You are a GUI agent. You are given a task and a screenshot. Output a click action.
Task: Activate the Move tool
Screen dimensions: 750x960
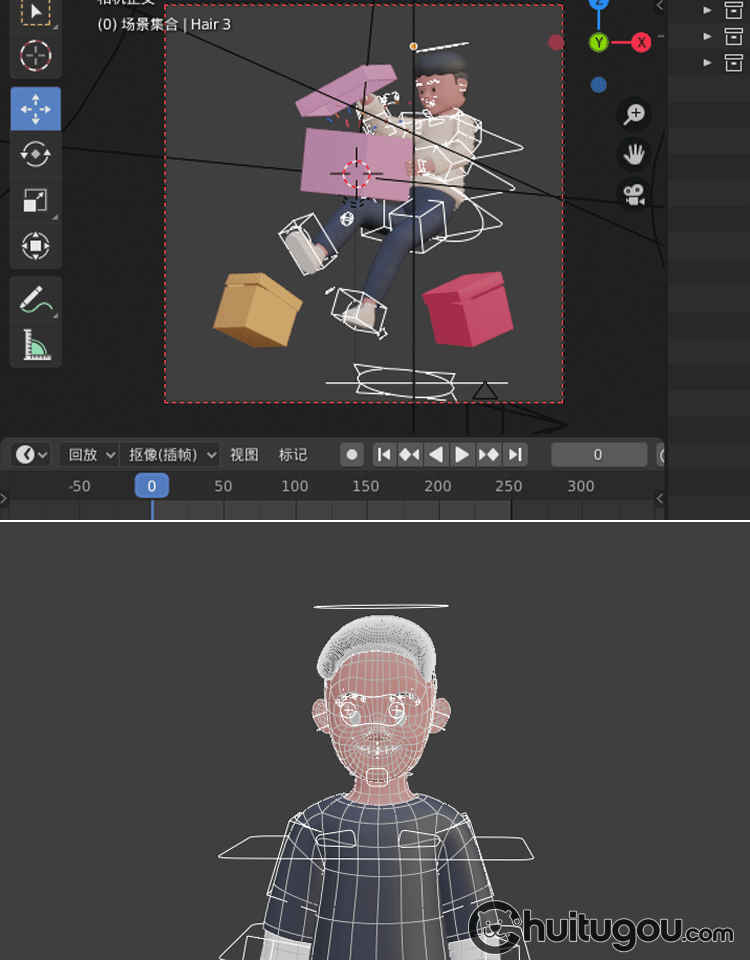pyautogui.click(x=35, y=109)
